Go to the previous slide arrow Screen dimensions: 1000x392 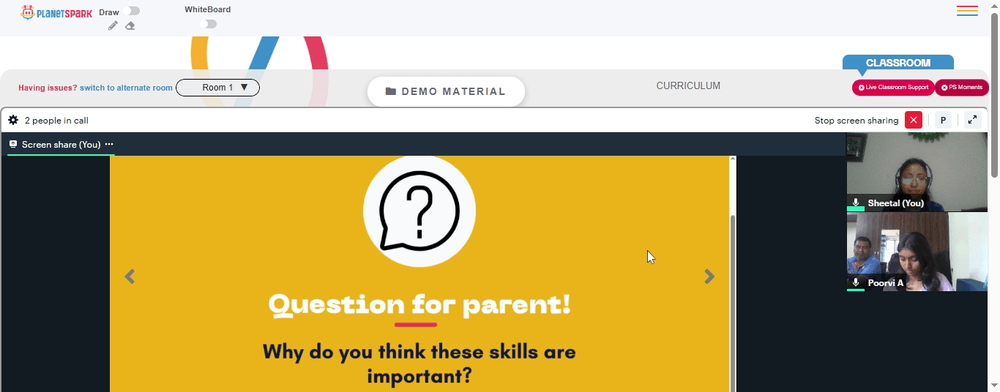[129, 276]
